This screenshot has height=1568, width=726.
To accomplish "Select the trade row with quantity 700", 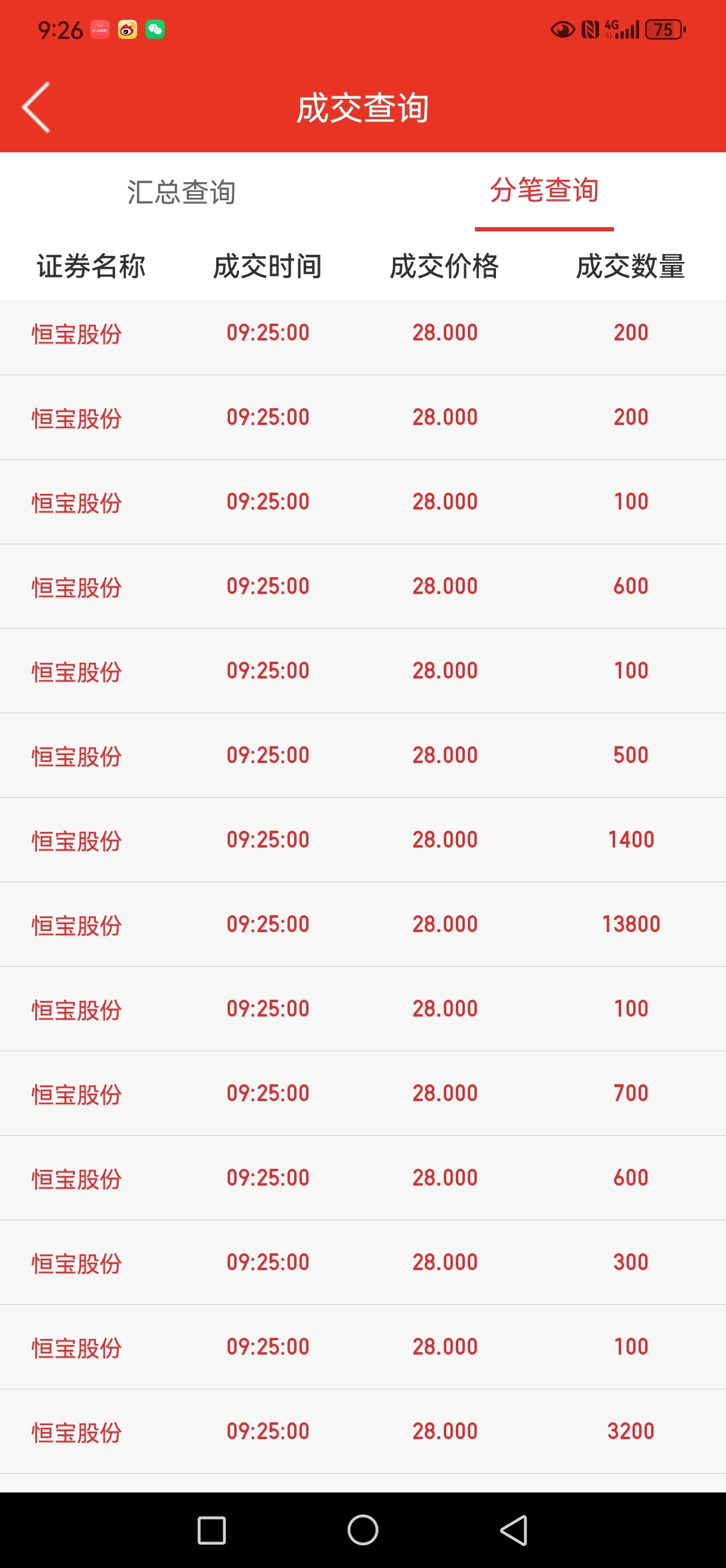I will tap(362, 1093).
